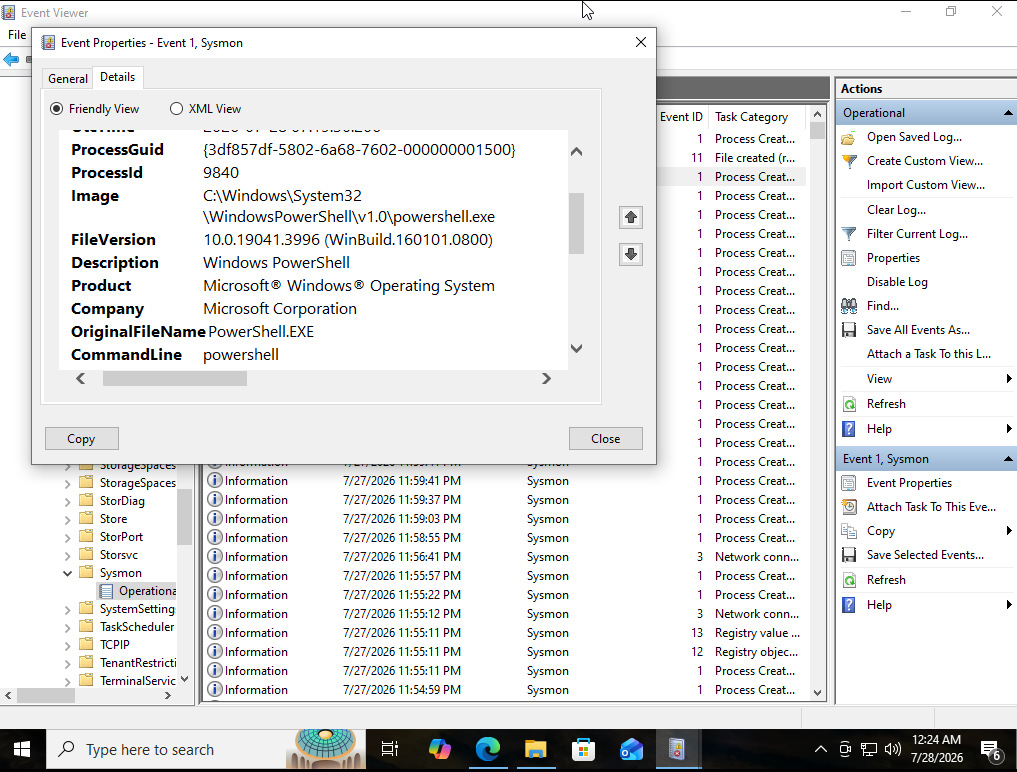Click the Create Custom View funnel icon
The width and height of the screenshot is (1017, 772).
tap(848, 162)
